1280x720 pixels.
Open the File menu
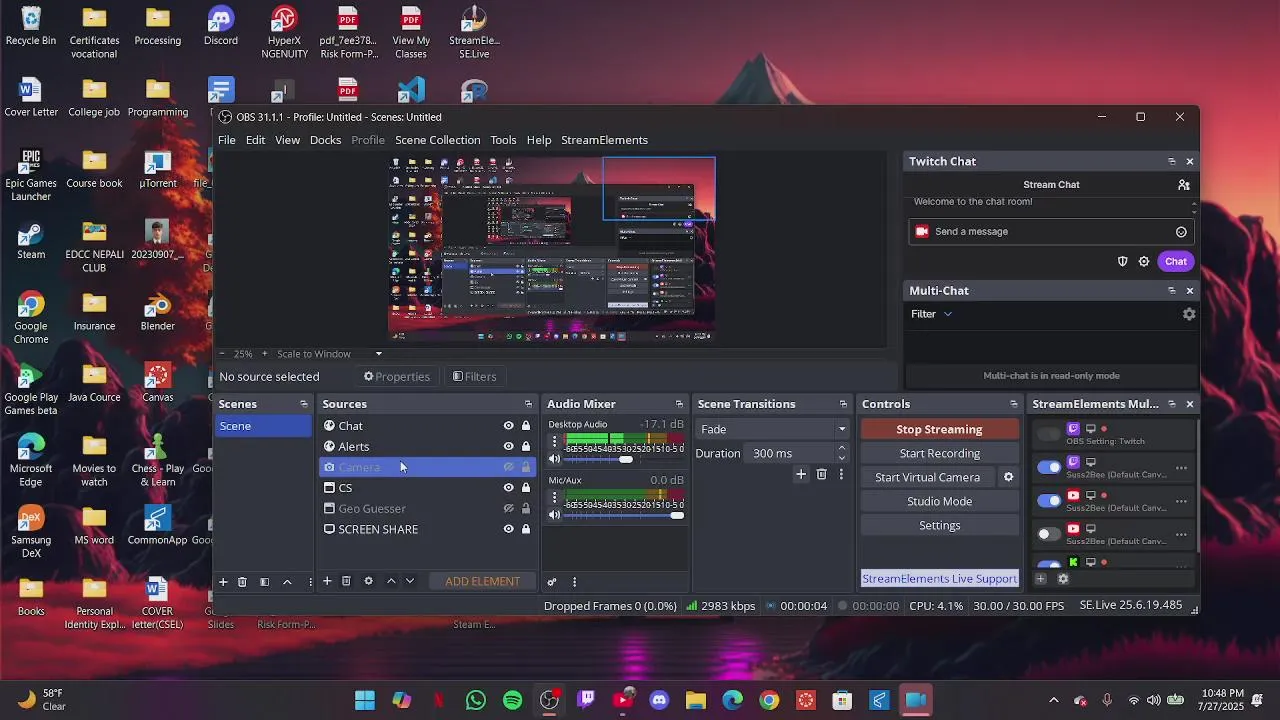point(227,140)
